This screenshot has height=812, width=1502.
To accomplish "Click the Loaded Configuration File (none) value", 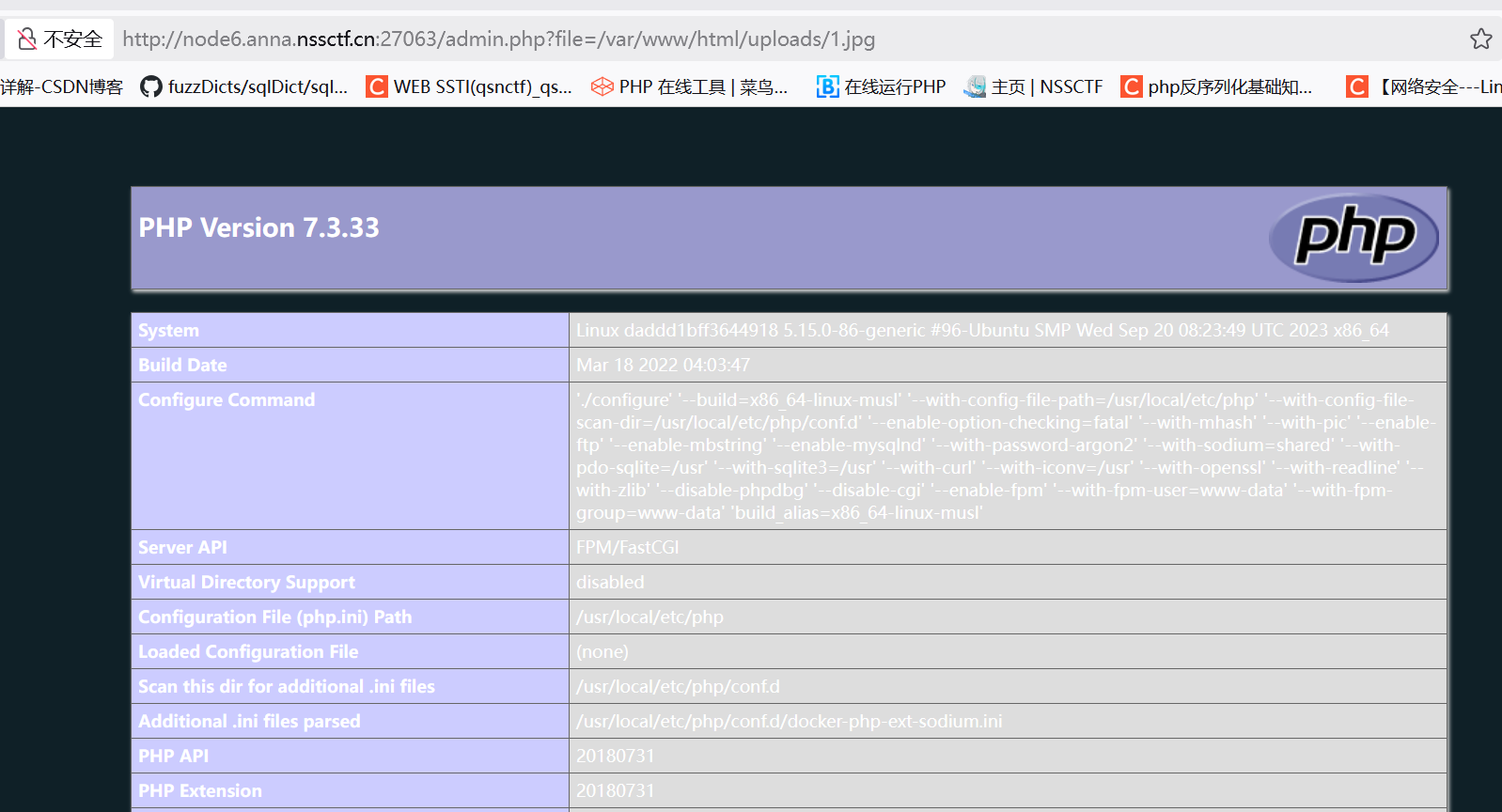I will [602, 651].
